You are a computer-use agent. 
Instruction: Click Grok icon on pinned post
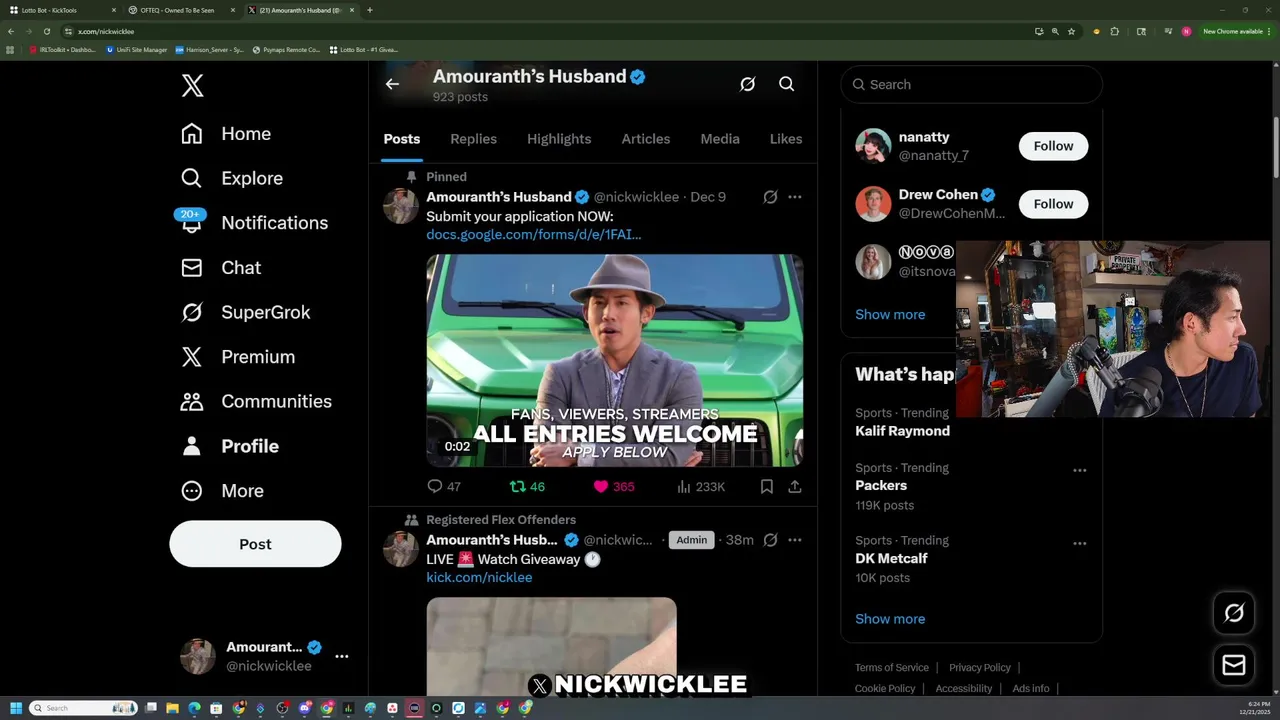pyautogui.click(x=770, y=197)
